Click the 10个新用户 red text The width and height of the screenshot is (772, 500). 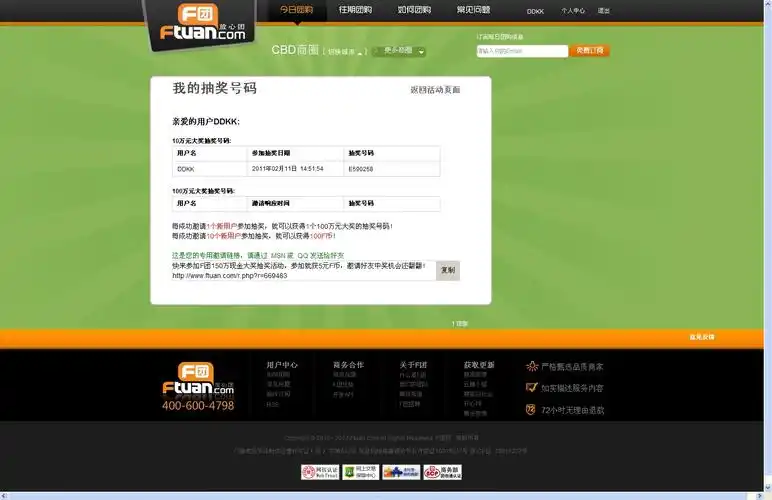224,236
